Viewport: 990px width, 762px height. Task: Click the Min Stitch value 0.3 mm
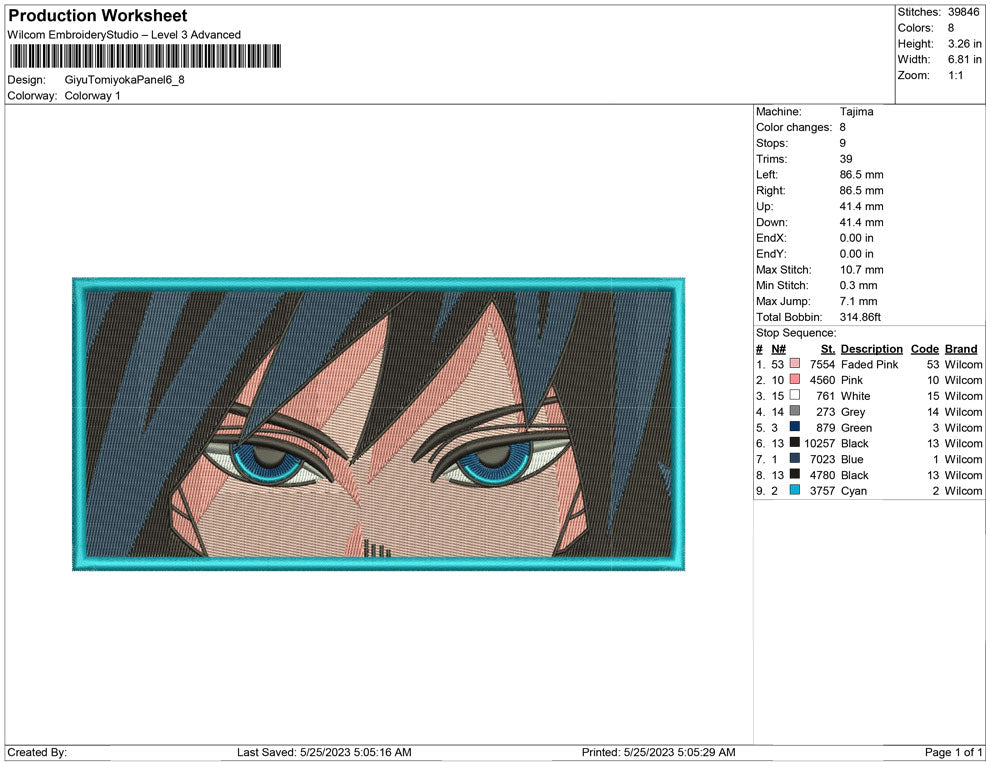[858, 285]
